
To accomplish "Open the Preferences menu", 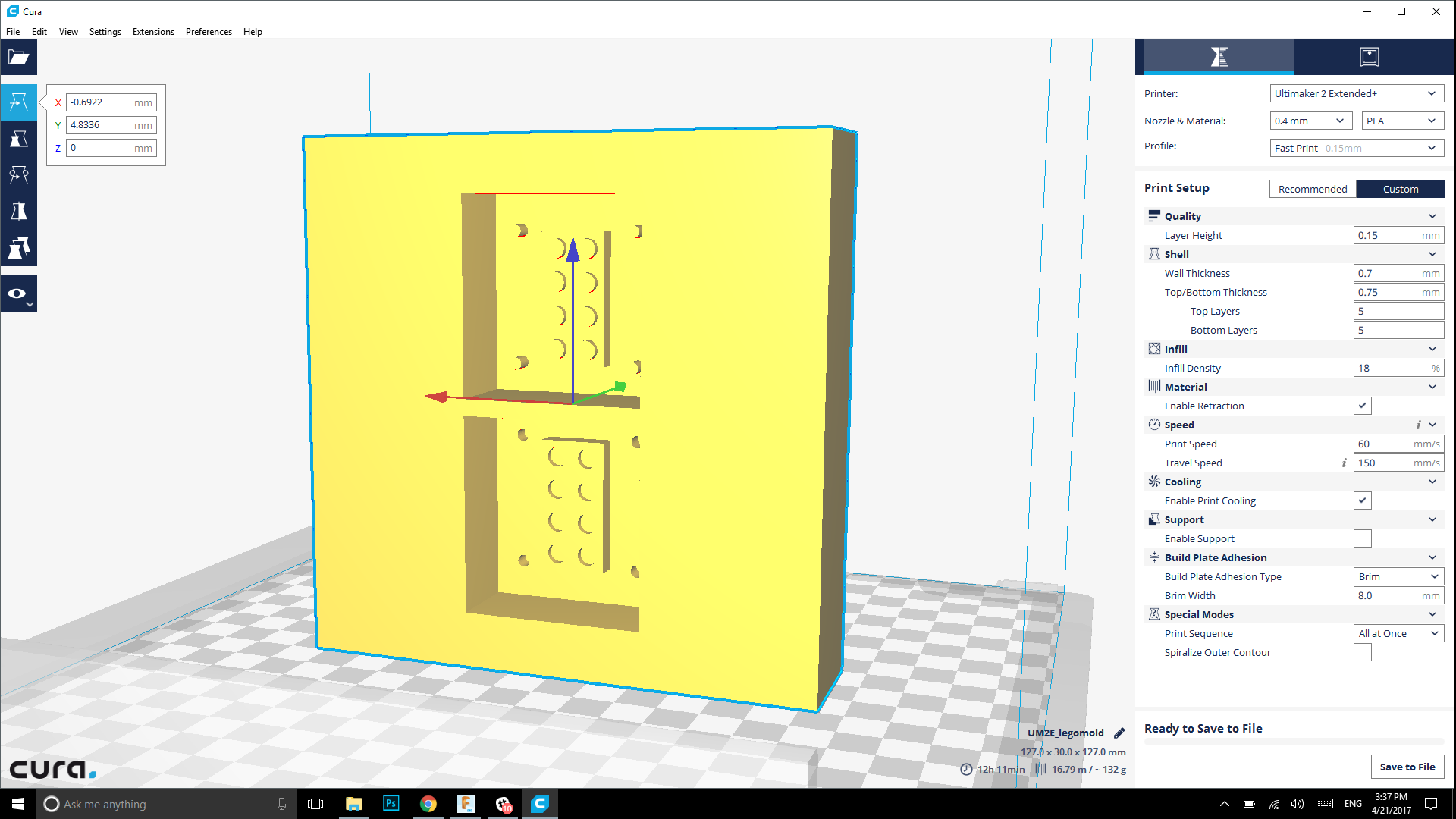I will [209, 32].
